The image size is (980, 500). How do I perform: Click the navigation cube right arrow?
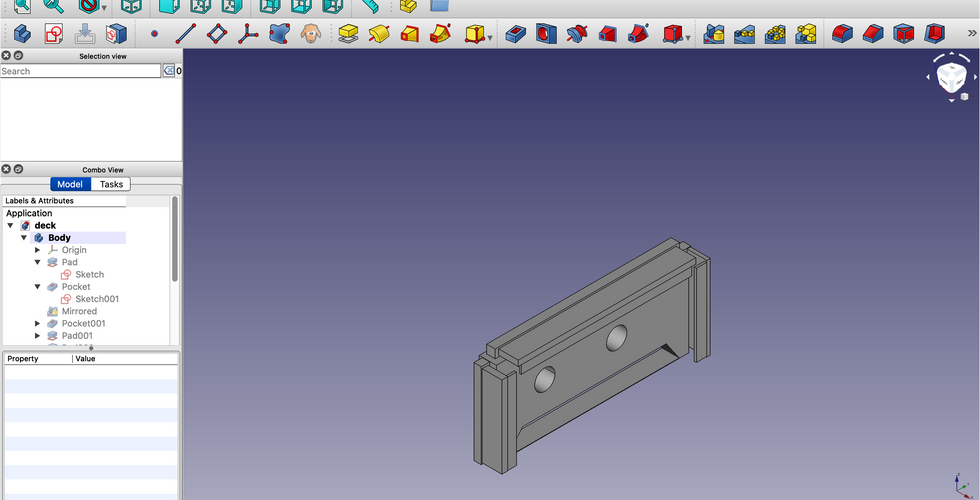pyautogui.click(x=976, y=77)
